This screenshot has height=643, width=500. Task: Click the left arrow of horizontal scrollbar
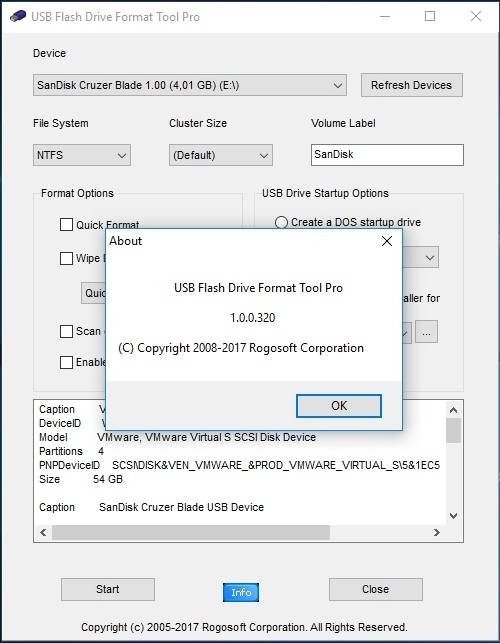(x=43, y=532)
